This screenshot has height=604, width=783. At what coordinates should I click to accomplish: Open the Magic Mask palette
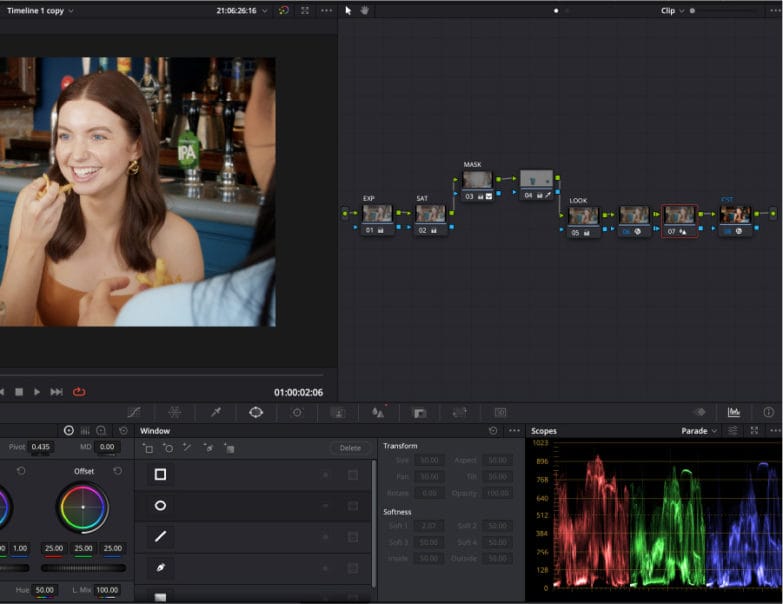[338, 412]
